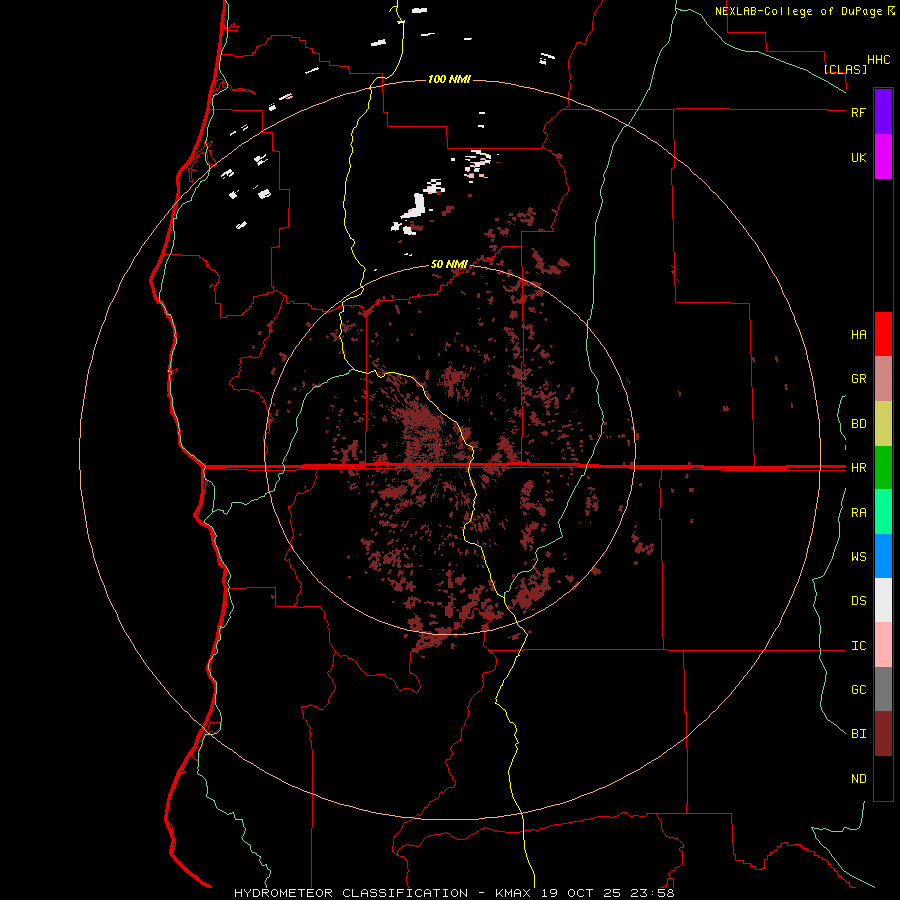Viewport: 900px width, 900px height.
Task: Click the HYDROMETEOR CLASSIFICATION title text
Action: [x=351, y=893]
